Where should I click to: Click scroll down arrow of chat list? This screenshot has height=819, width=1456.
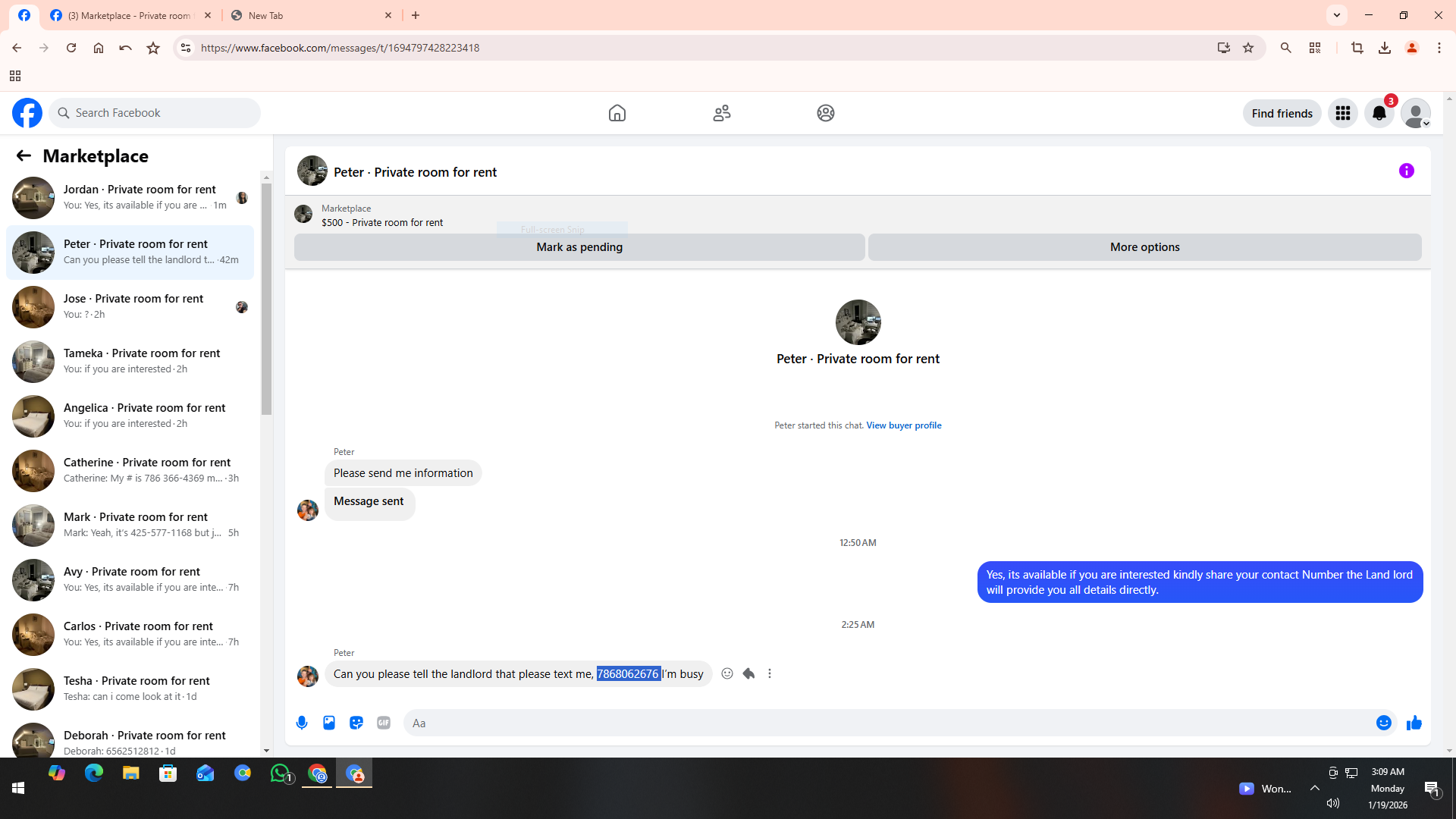pyautogui.click(x=266, y=751)
